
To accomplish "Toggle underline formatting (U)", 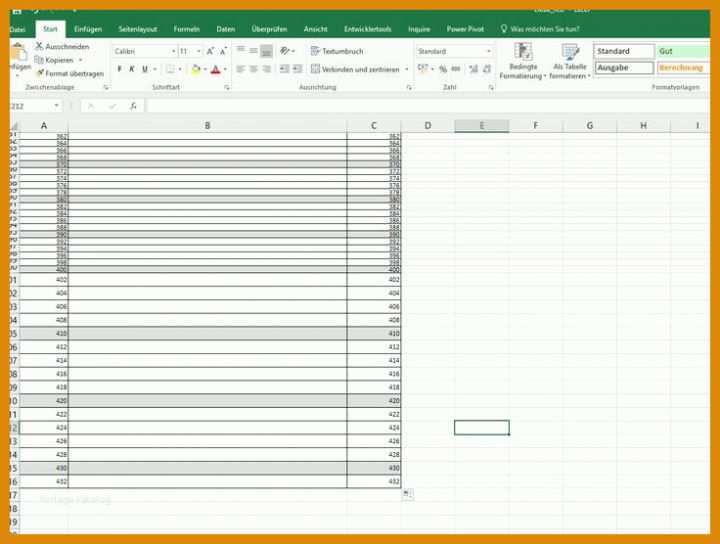I will pyautogui.click(x=145, y=69).
